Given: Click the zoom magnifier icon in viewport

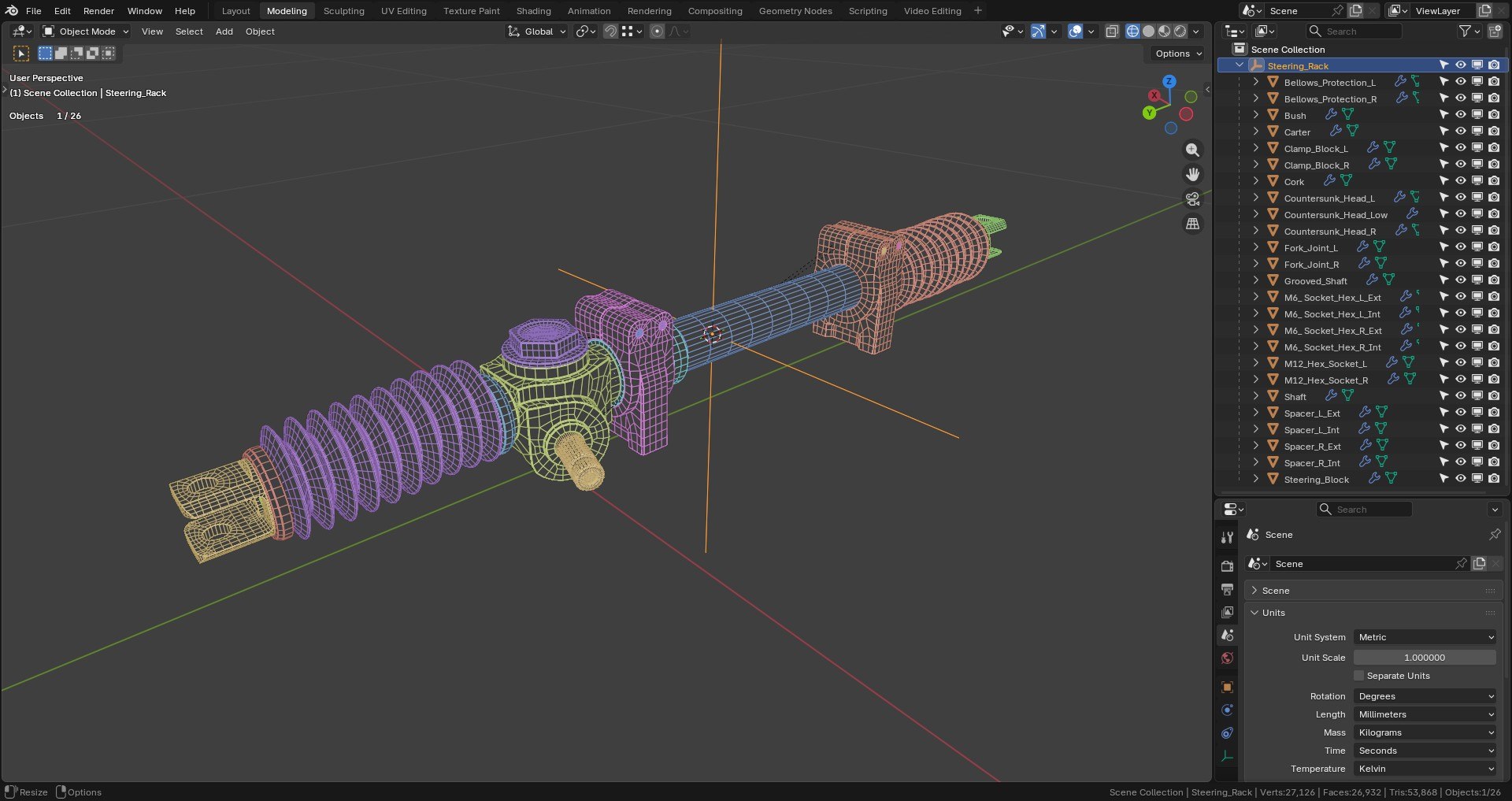Looking at the screenshot, I should (x=1193, y=150).
